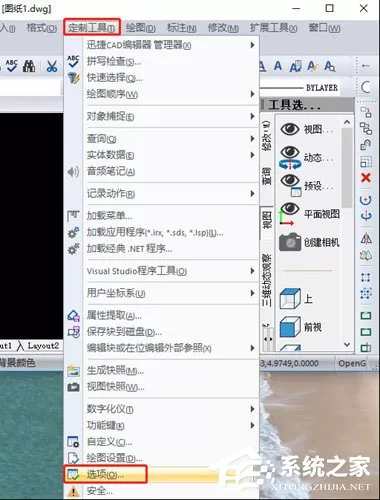The width and height of the screenshot is (380, 500).
Task: Close the 定制工具(T) menu header
Action: 92,27
